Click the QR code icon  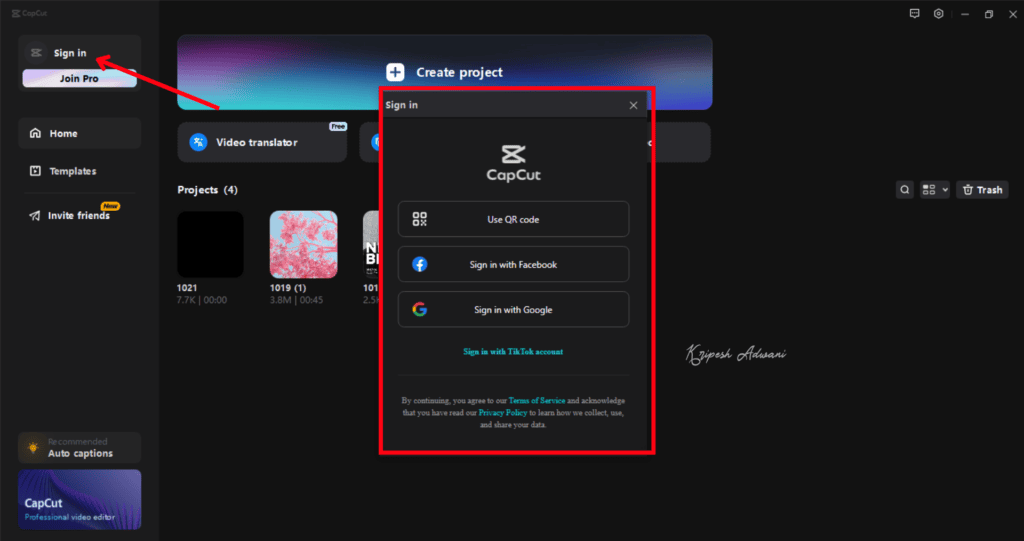tap(420, 220)
